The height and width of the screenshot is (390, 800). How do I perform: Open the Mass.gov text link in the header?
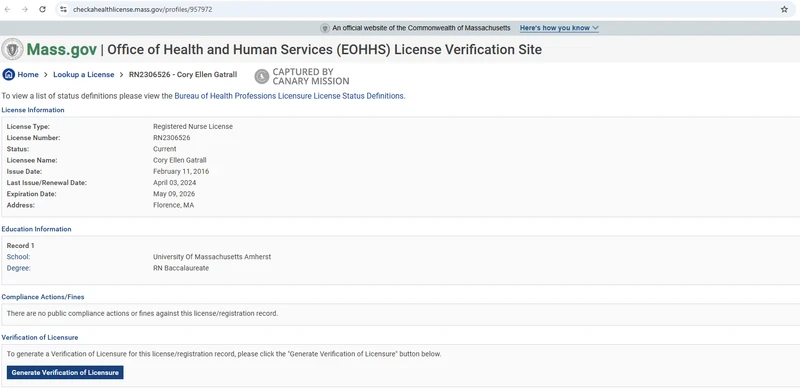click(x=61, y=50)
